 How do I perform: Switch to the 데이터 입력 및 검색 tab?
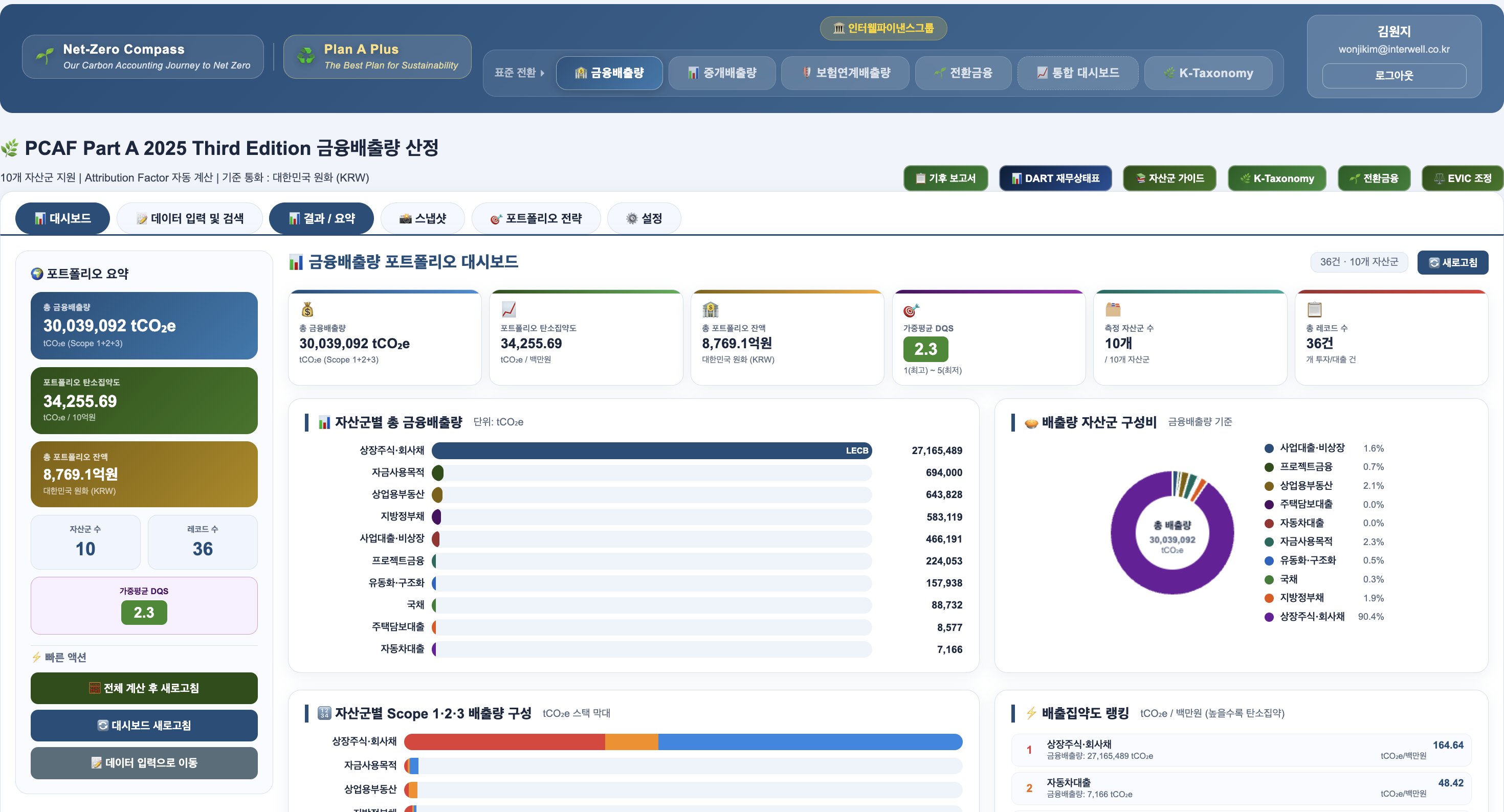coord(190,218)
